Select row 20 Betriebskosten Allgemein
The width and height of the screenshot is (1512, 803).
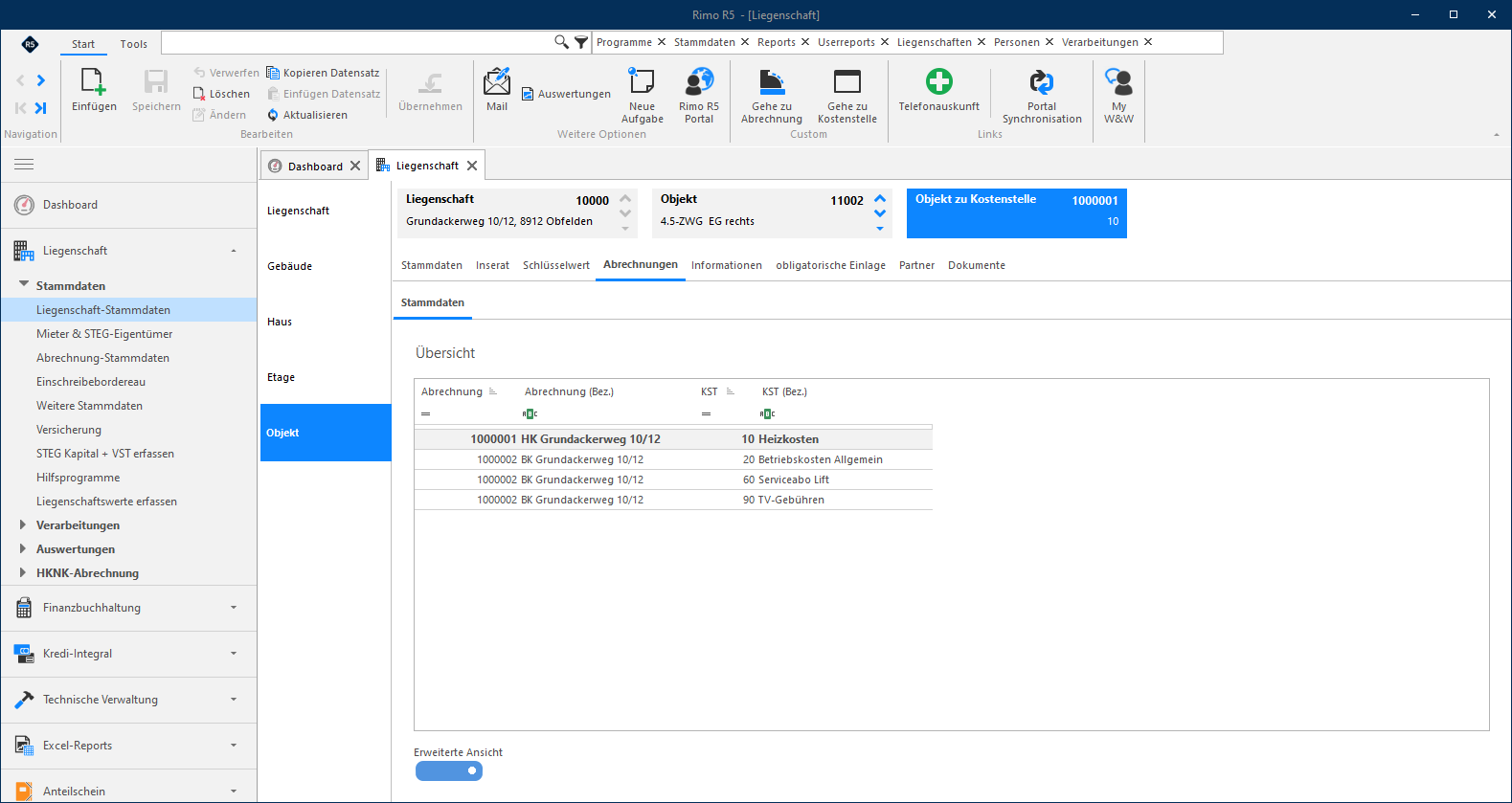(673, 459)
